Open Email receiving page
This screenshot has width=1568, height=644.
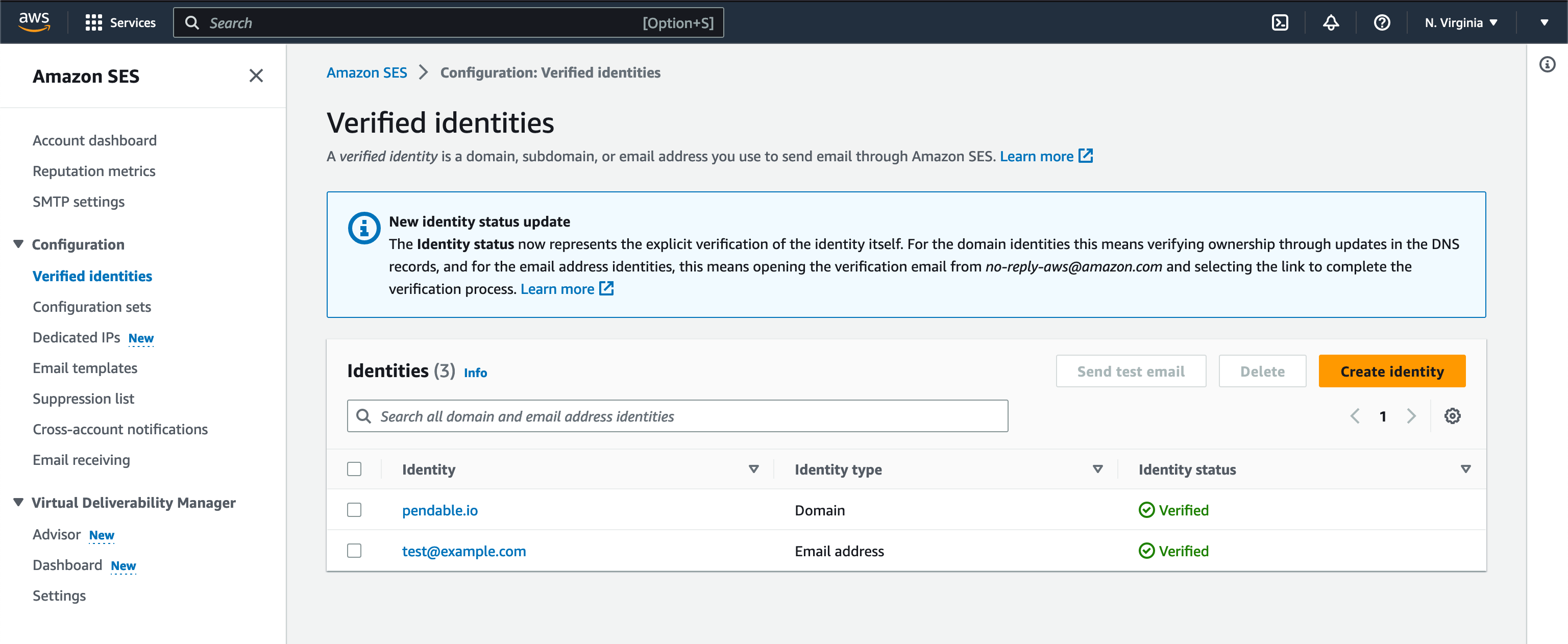pos(82,460)
